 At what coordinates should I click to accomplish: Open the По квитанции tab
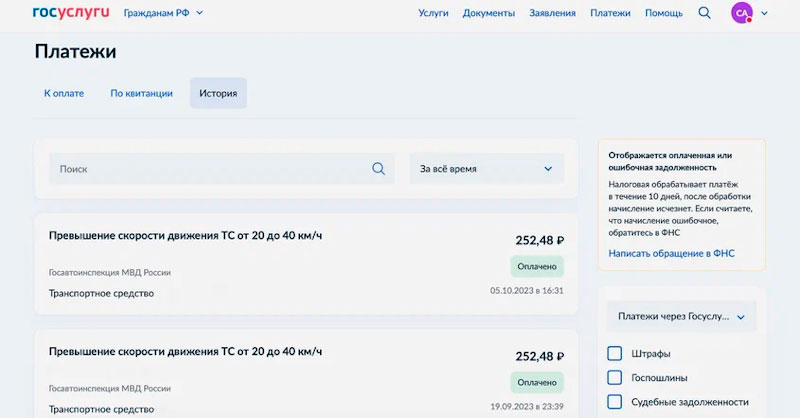click(x=141, y=93)
